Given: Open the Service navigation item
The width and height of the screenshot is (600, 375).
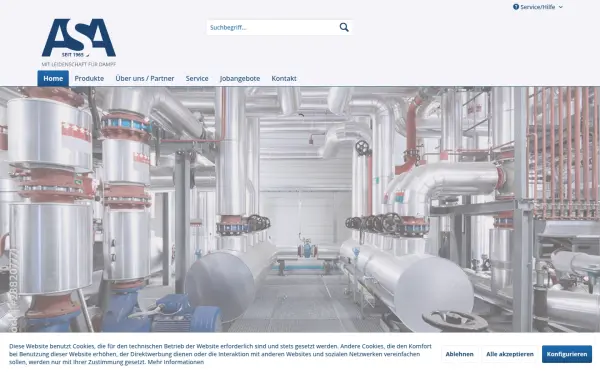Looking at the screenshot, I should pos(197,78).
